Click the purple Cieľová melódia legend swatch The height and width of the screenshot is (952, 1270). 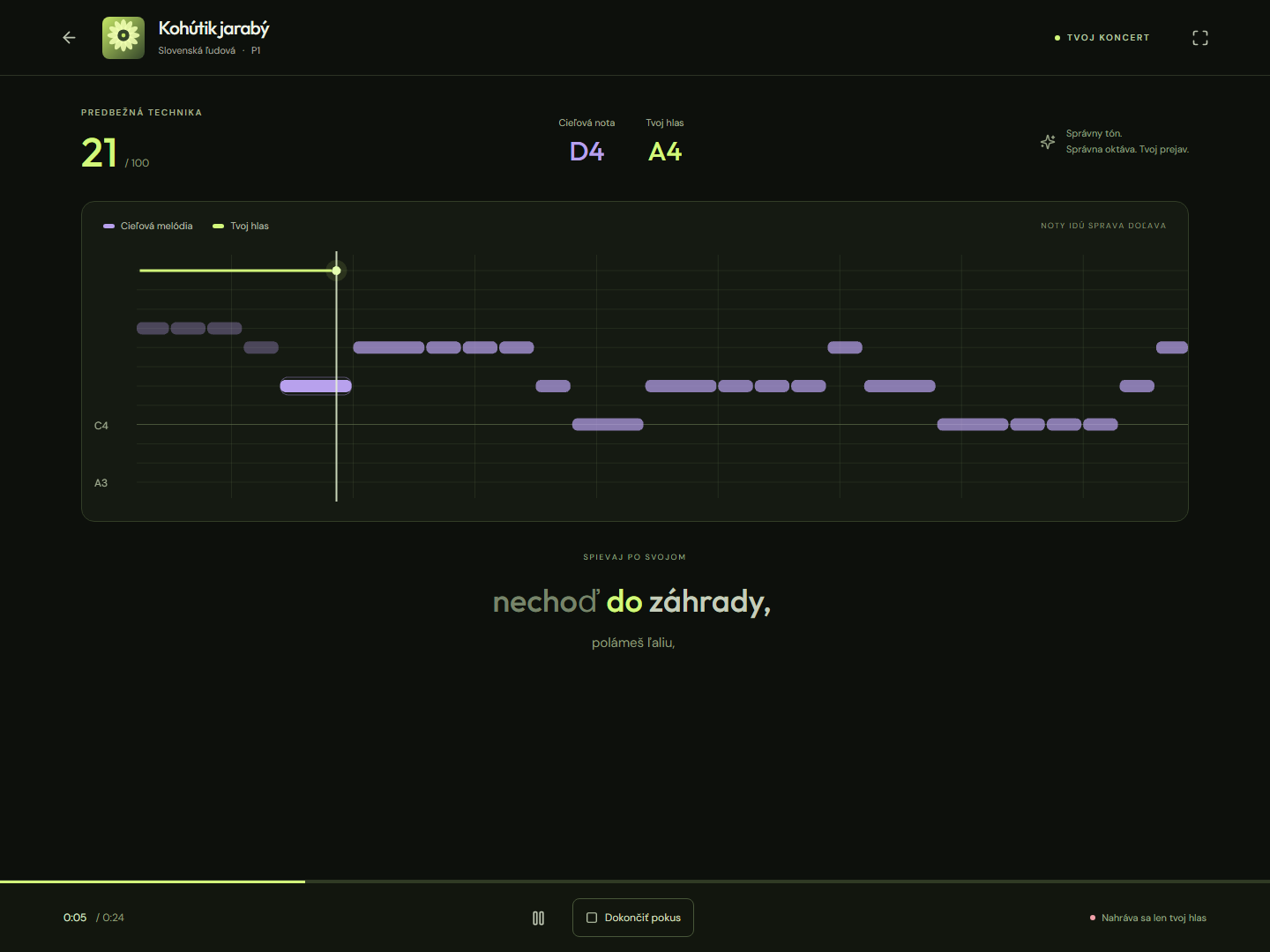[x=108, y=227]
